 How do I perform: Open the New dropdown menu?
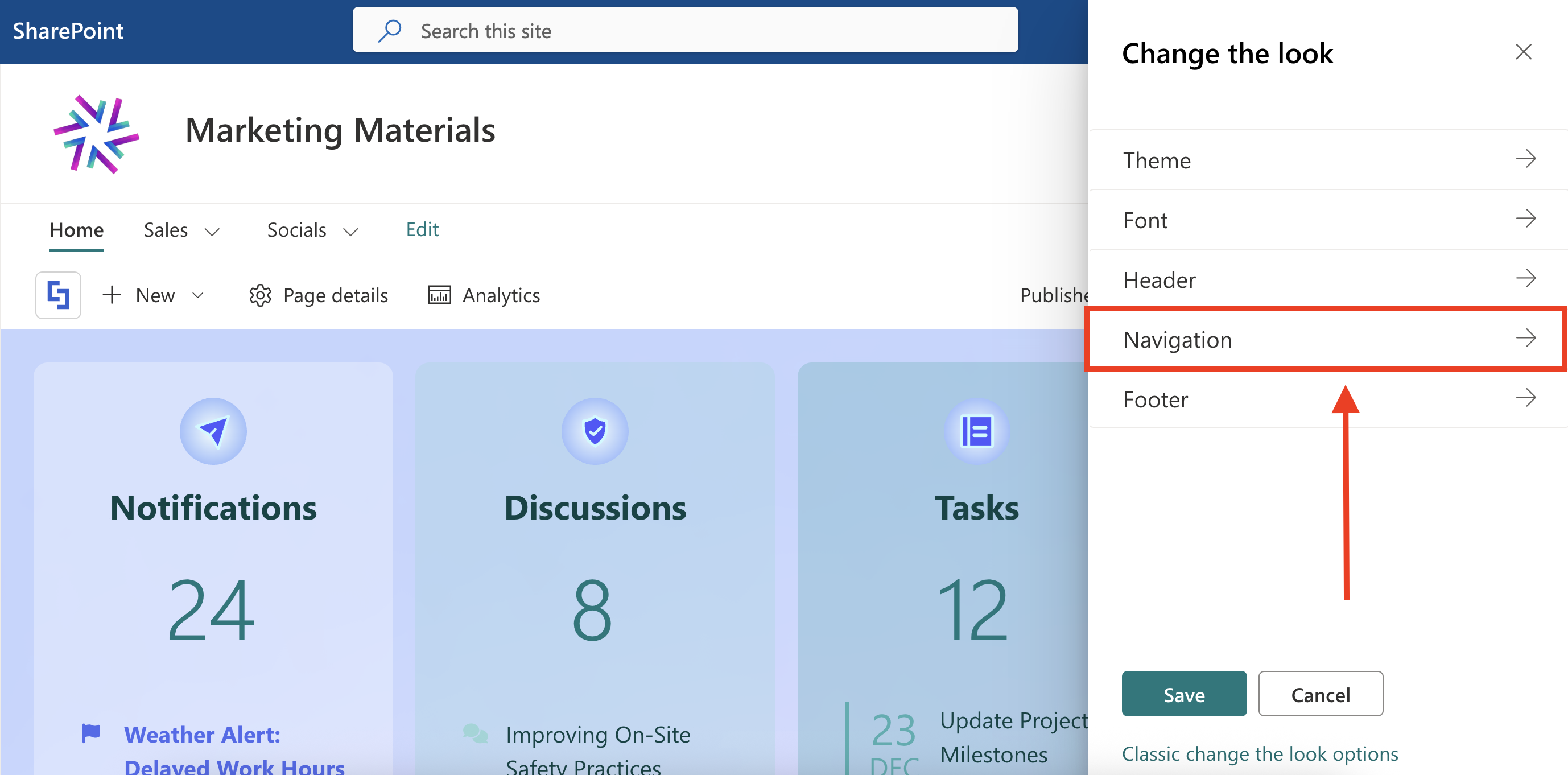point(198,295)
